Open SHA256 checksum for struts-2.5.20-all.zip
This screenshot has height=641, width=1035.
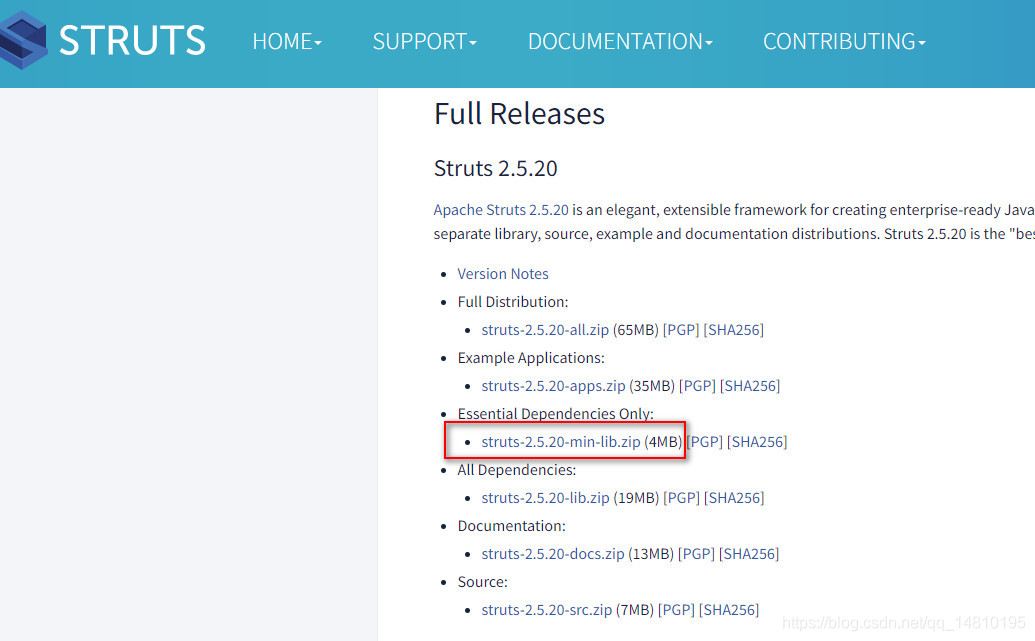click(x=733, y=330)
